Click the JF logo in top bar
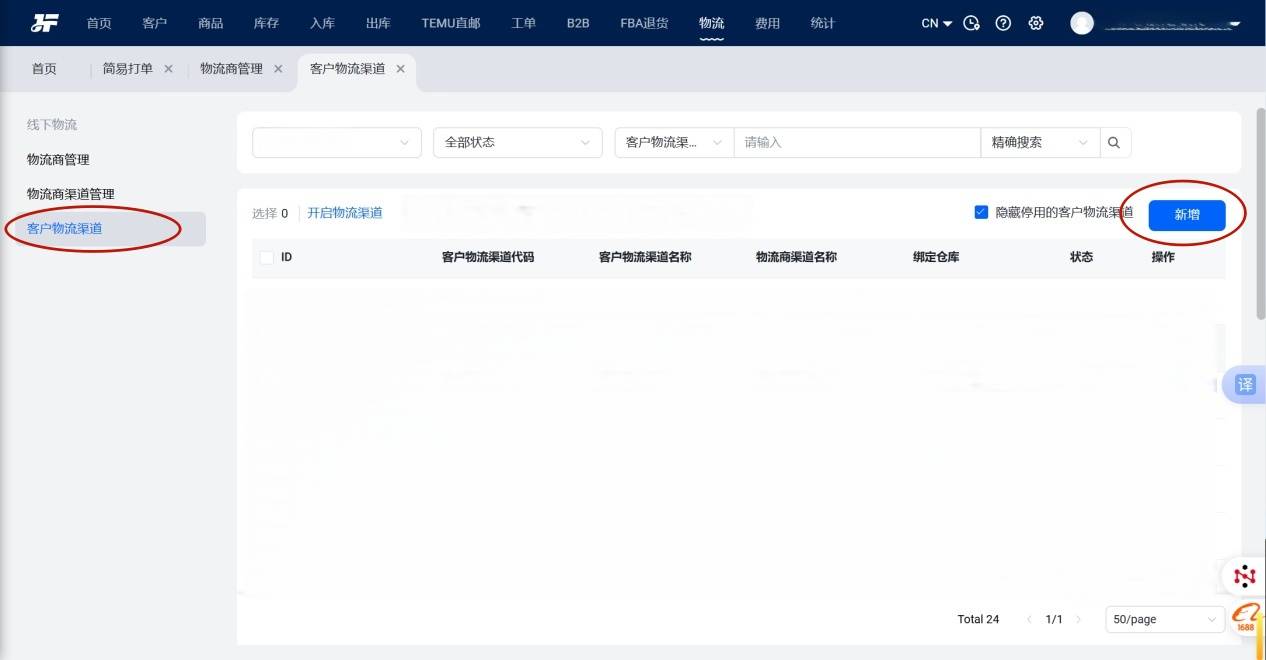Image resolution: width=1266 pixels, height=660 pixels. [x=44, y=23]
